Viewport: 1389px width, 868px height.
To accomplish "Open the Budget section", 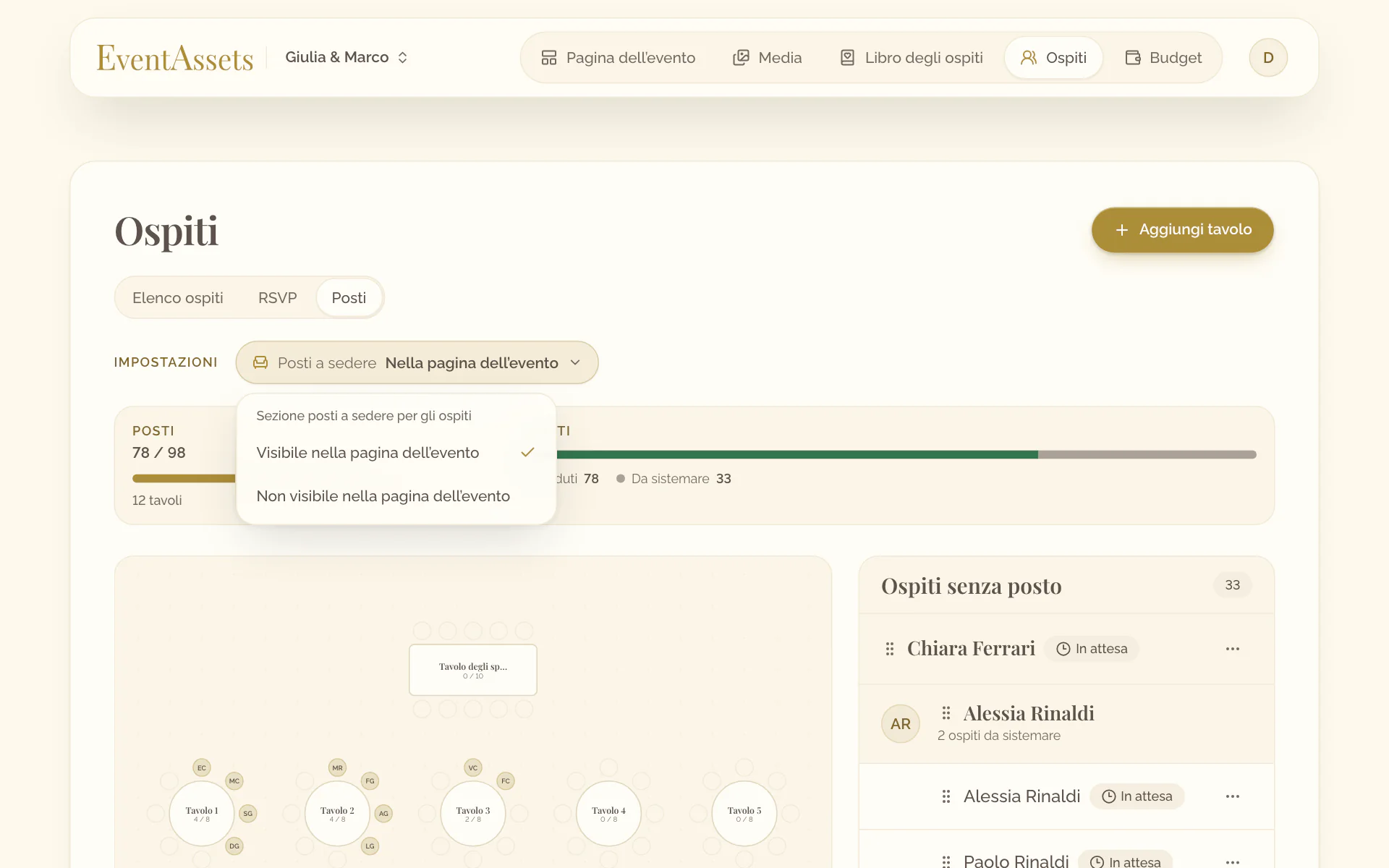I will [x=1163, y=58].
